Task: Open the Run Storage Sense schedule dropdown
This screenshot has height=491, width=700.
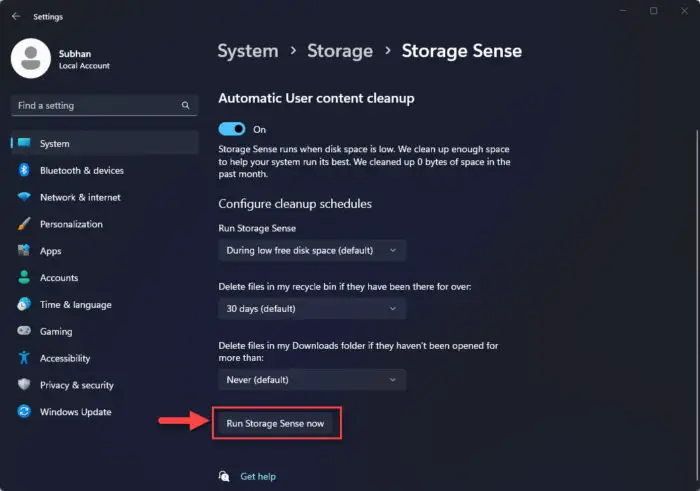Action: click(312, 250)
